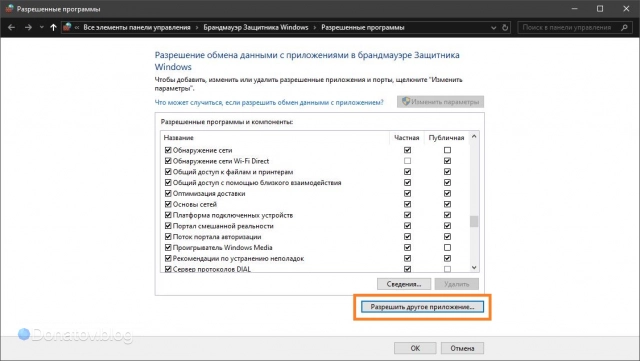Click breadcrumb 'Разрешенные программы'
Screen dimensions: 640x361
pos(362,27)
